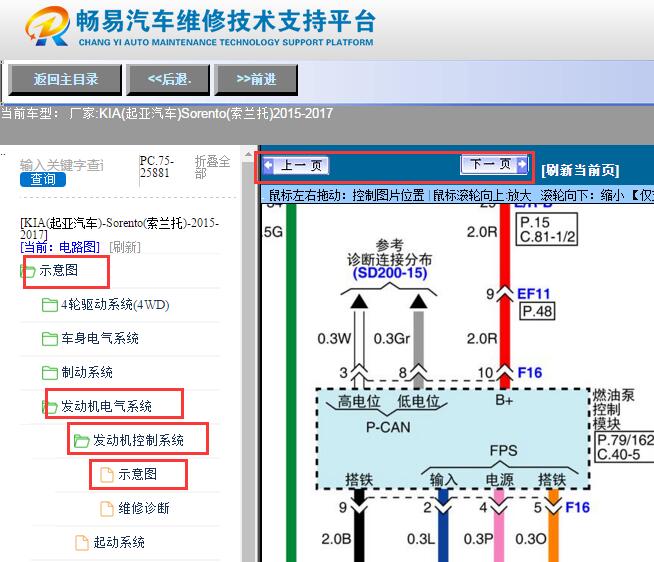Click the FPS label in module
Screen dimensions: 654x562
(503, 451)
